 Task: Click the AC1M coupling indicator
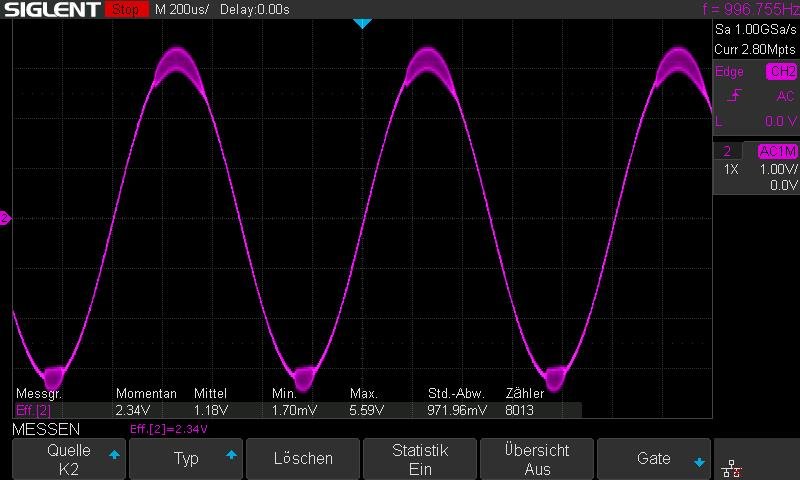(777, 151)
